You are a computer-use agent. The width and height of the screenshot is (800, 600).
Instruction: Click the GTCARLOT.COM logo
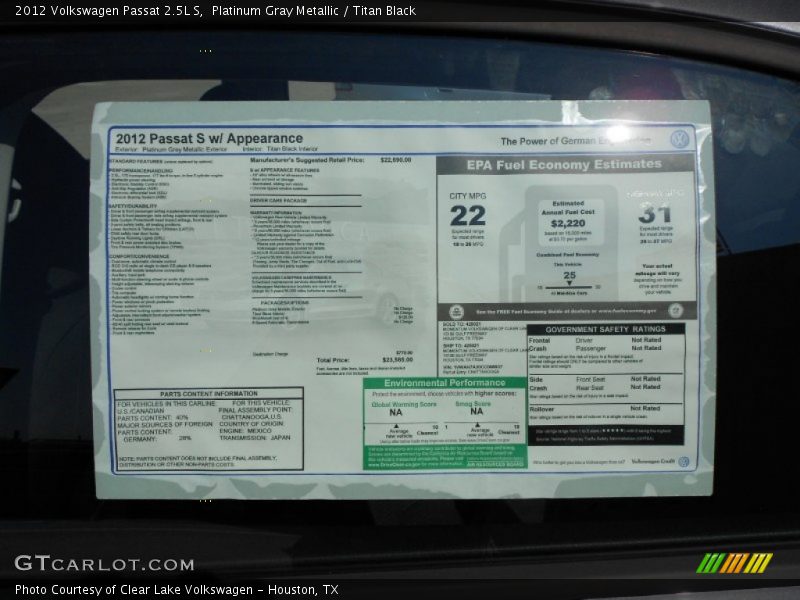tap(105, 564)
